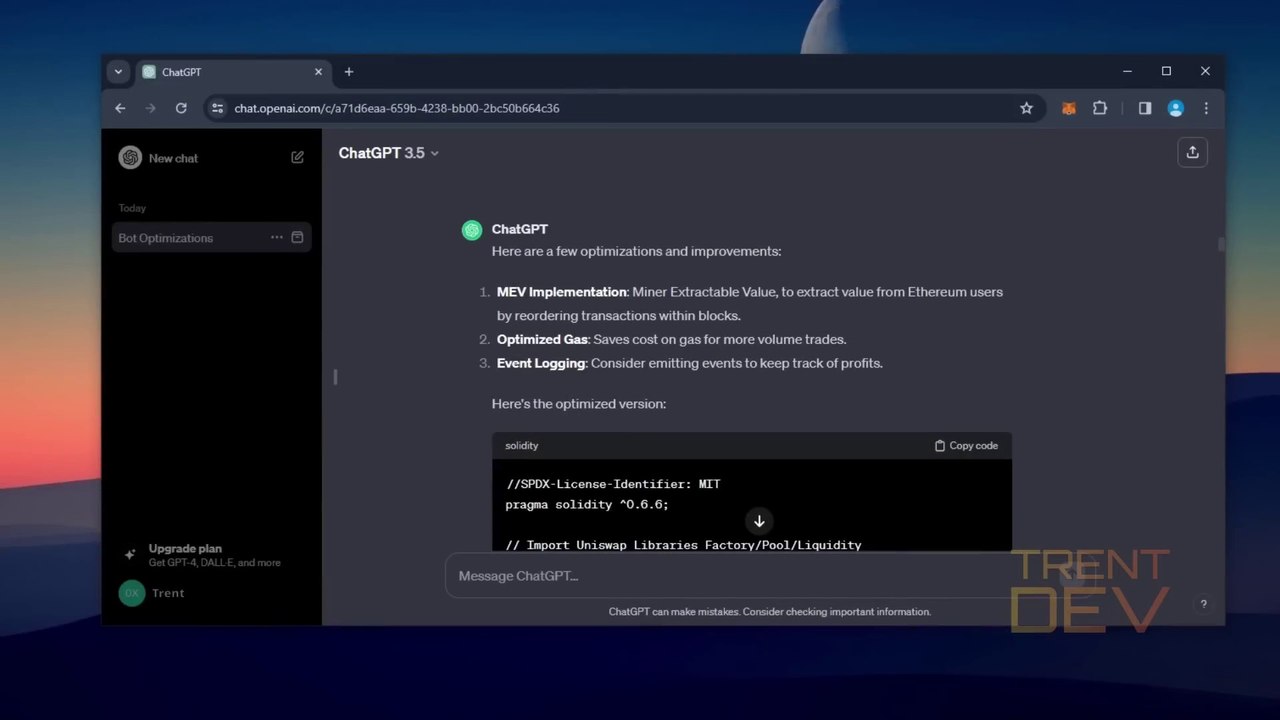The image size is (1280, 720).
Task: Open the browser tab search dropdown
Action: coord(118,72)
